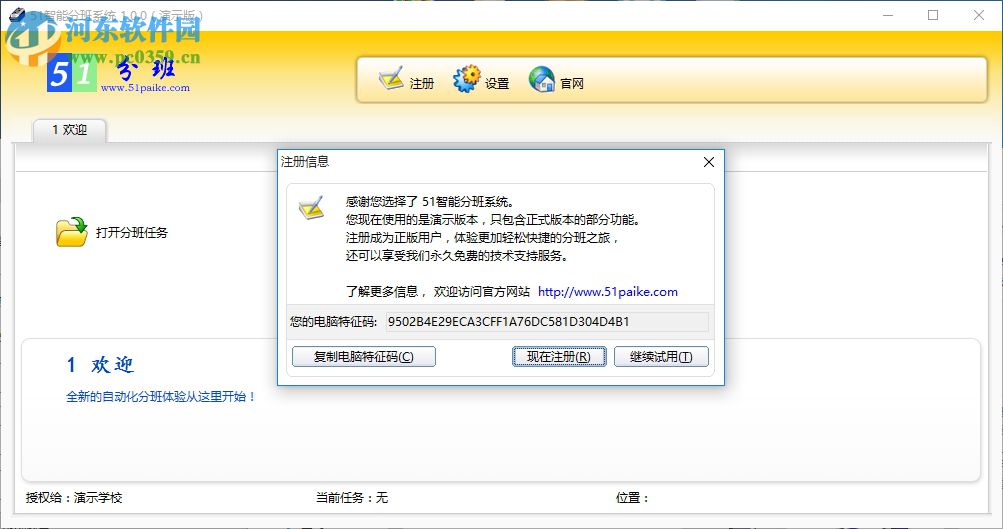Click the 当前任务：无 status text
Image resolution: width=1003 pixels, height=529 pixels.
tap(352, 498)
